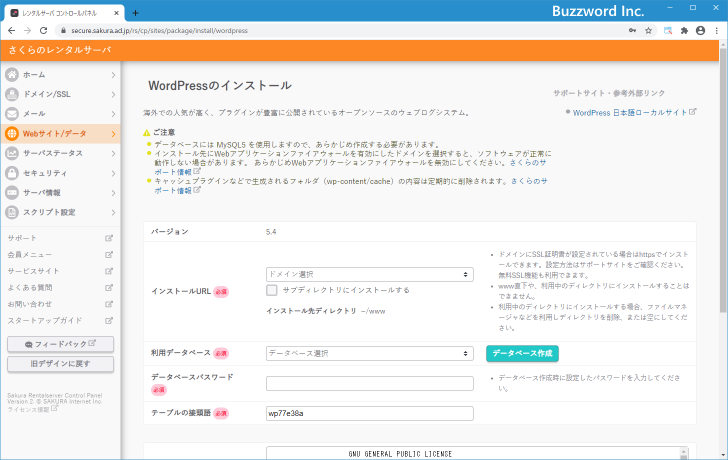The image size is (728, 460).
Task: Click the browser address bar URL
Action: 159,31
